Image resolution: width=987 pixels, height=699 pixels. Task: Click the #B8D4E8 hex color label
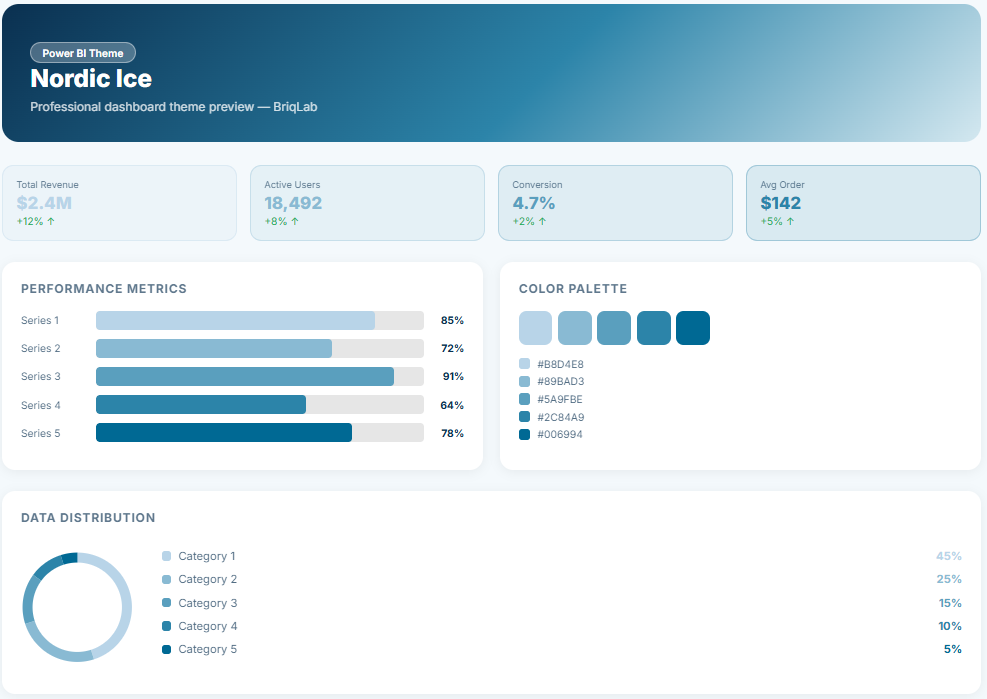[560, 364]
